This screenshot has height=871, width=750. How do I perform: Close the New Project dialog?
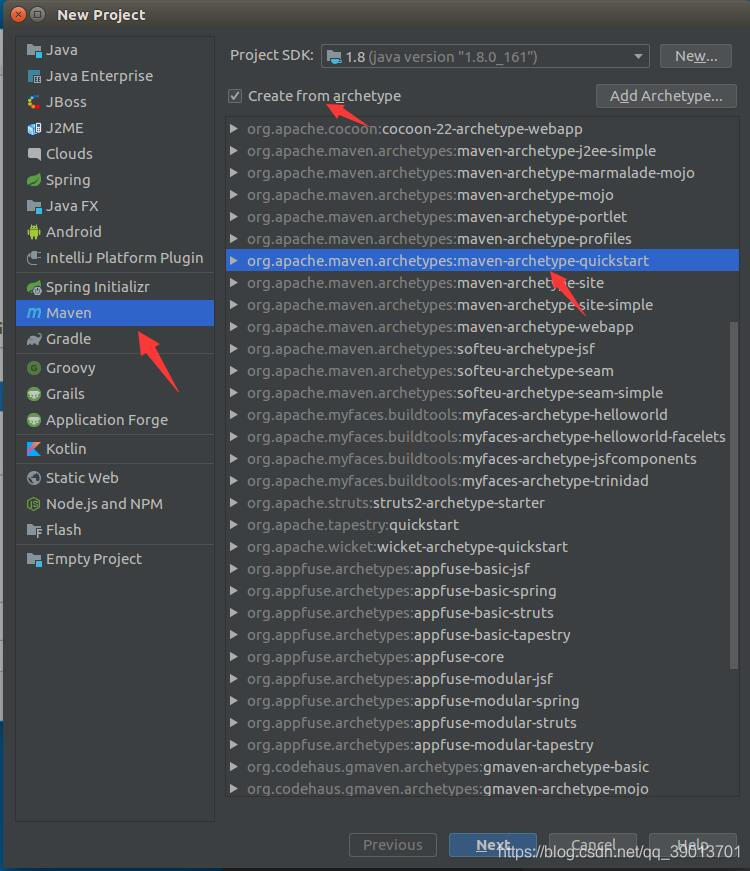(x=18, y=14)
